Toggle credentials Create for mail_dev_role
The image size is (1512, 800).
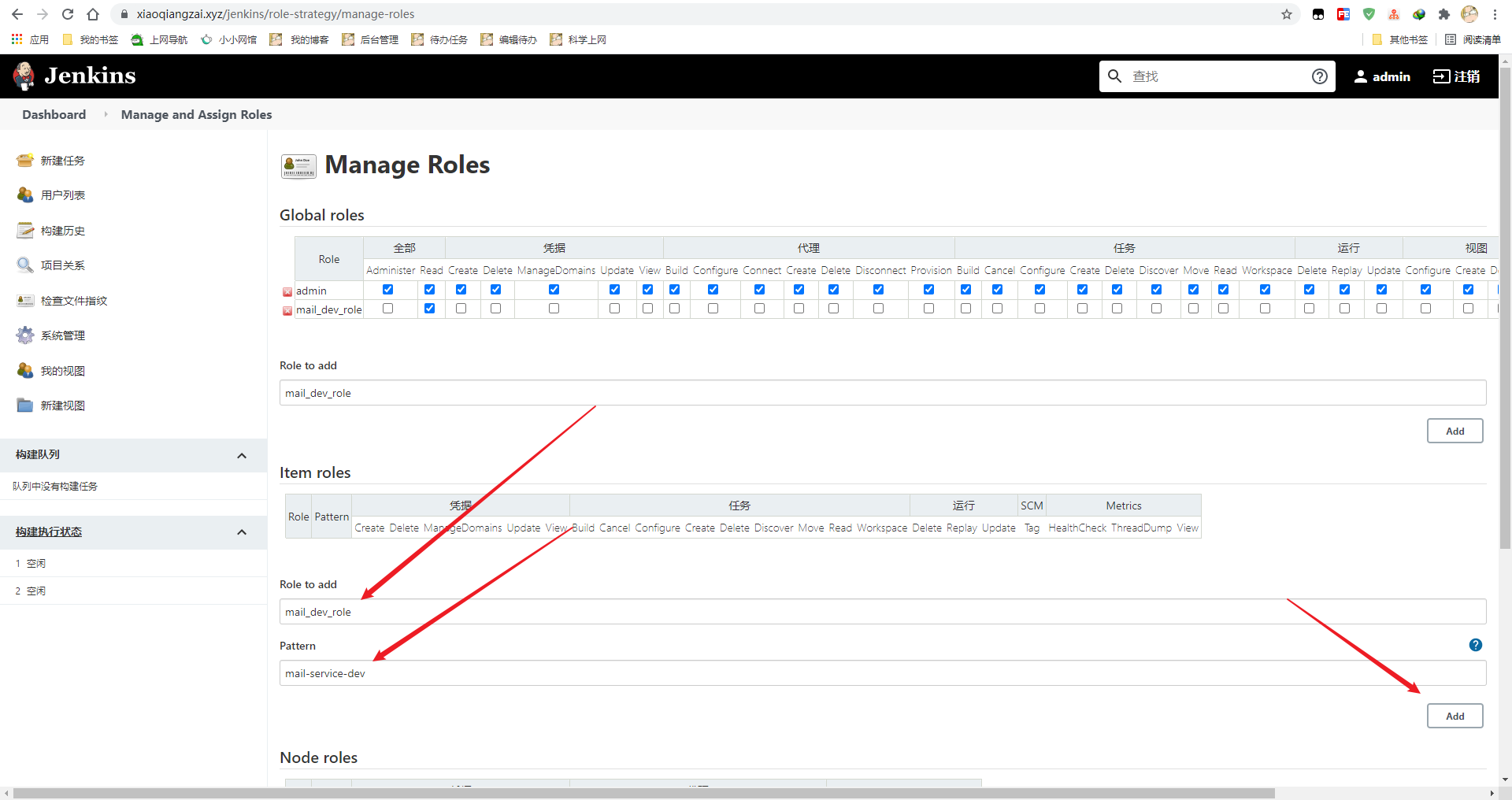point(461,309)
